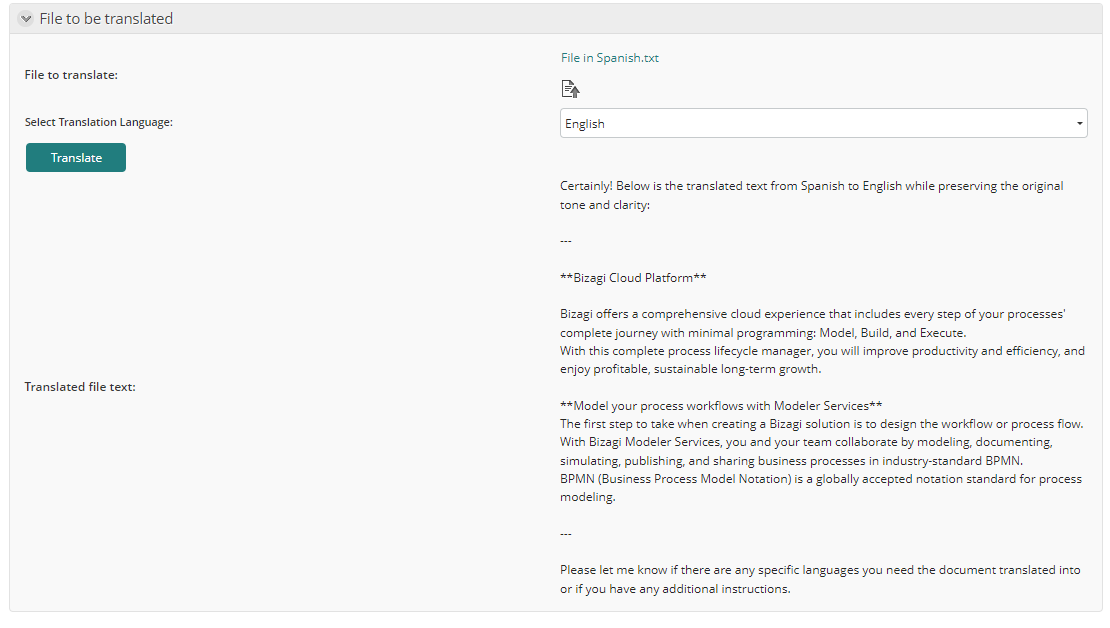Viewport: 1110px width, 628px height.
Task: Click the Model your process workflows heading line
Action: pyautogui.click(x=721, y=406)
